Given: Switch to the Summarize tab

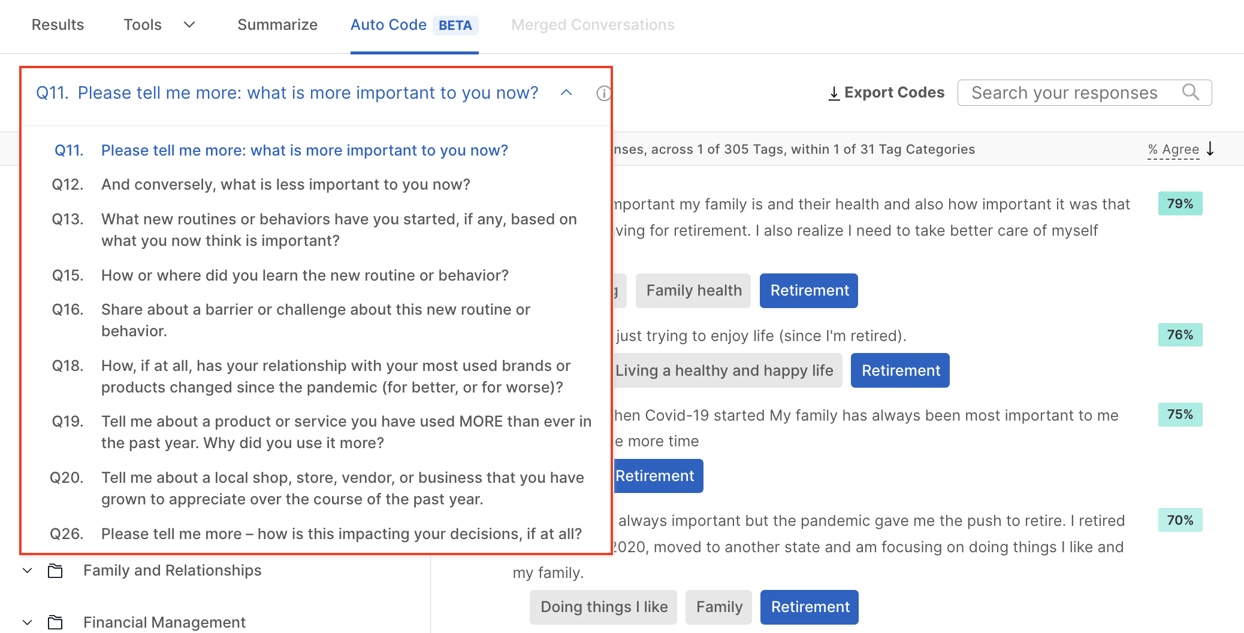Looking at the screenshot, I should pos(277,24).
